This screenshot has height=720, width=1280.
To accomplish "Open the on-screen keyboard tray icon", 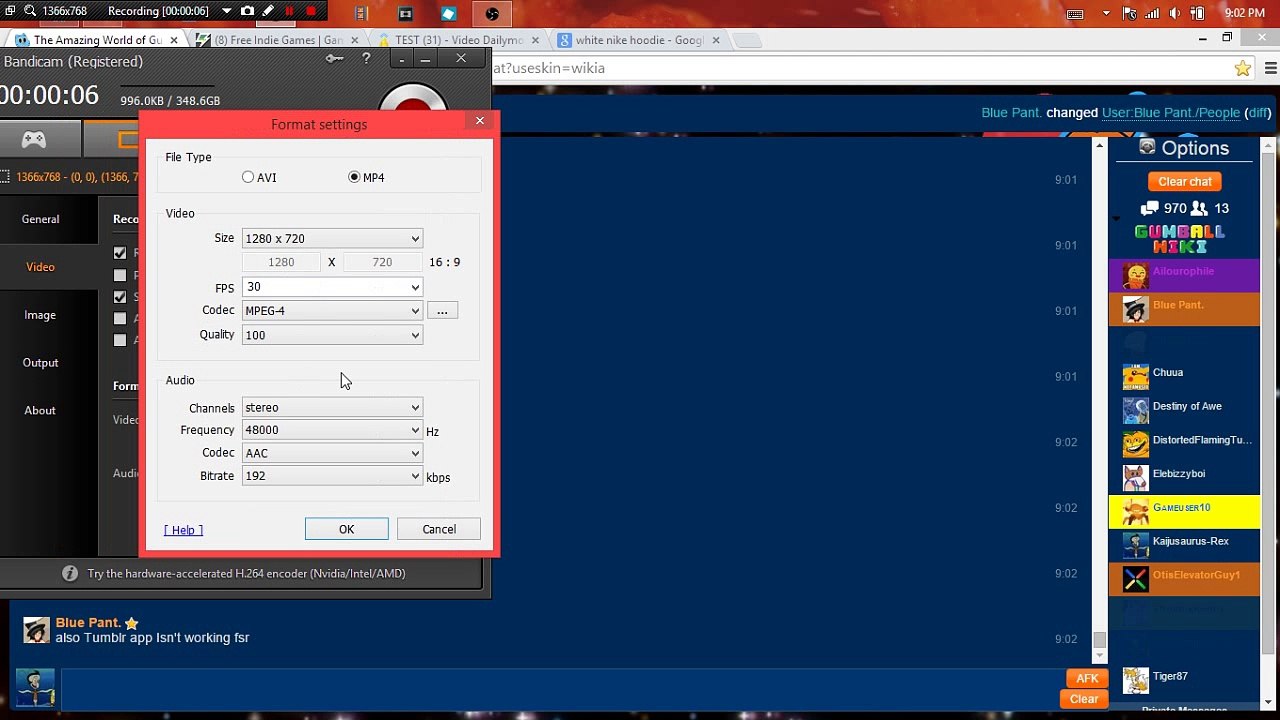I will pos(1076,14).
